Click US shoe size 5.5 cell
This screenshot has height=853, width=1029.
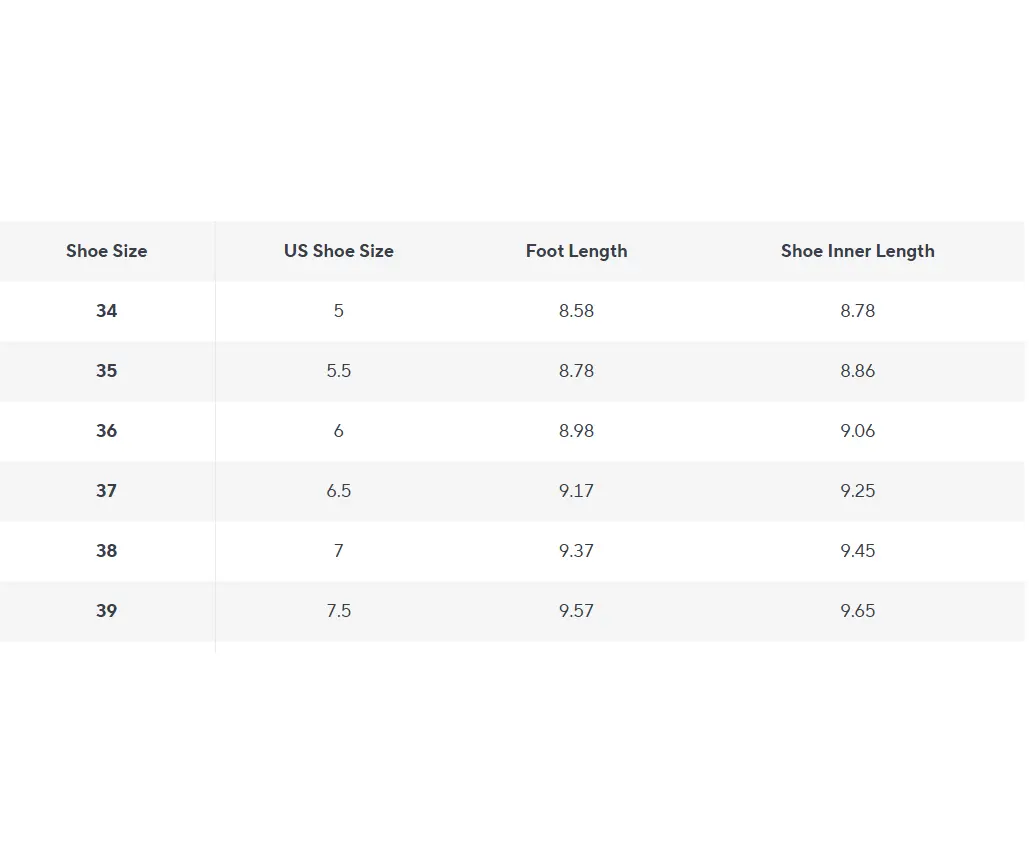click(338, 371)
